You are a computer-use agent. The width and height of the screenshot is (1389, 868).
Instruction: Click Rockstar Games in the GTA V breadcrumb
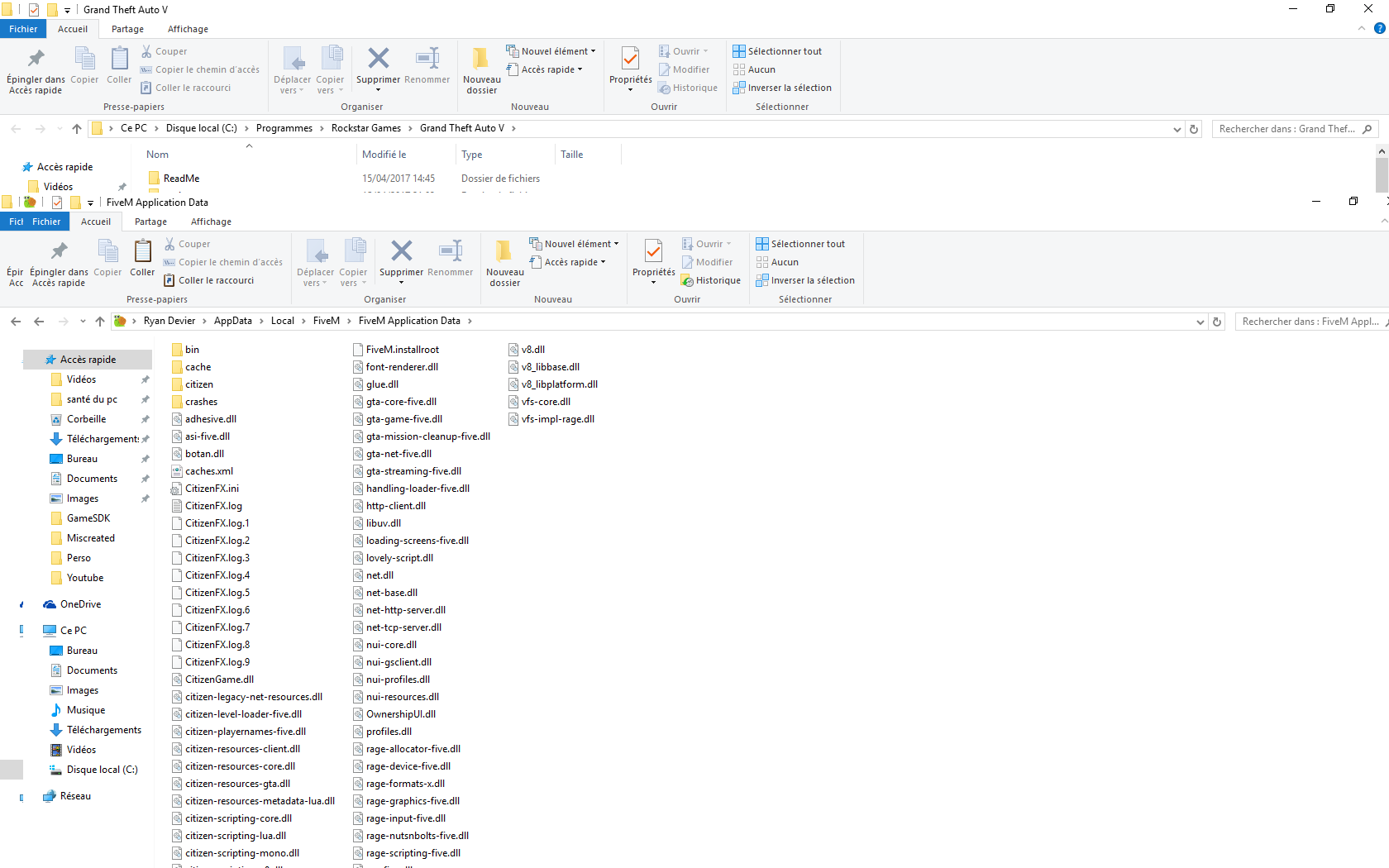click(365, 128)
